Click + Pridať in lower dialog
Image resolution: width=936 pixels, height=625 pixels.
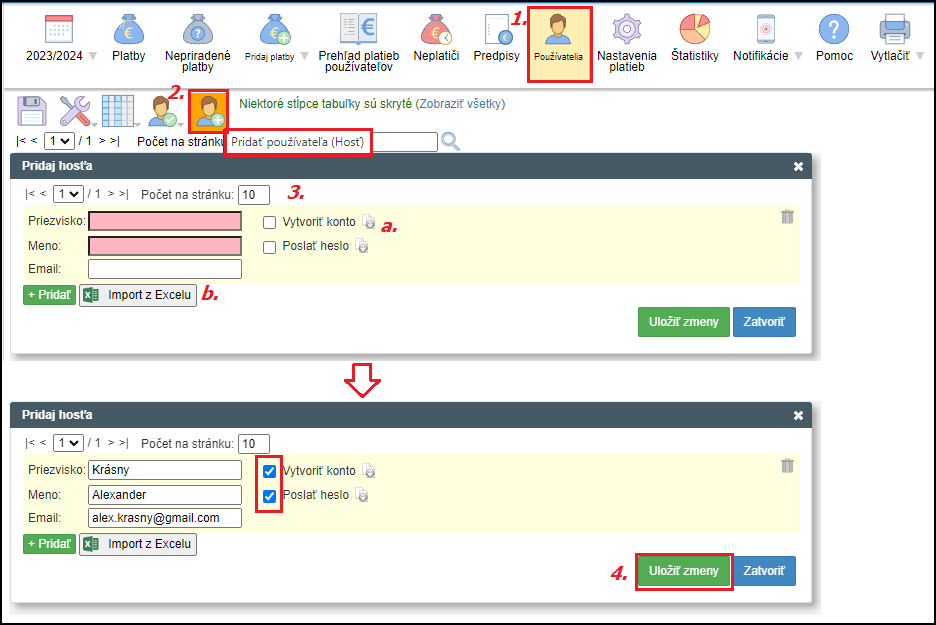pos(50,544)
